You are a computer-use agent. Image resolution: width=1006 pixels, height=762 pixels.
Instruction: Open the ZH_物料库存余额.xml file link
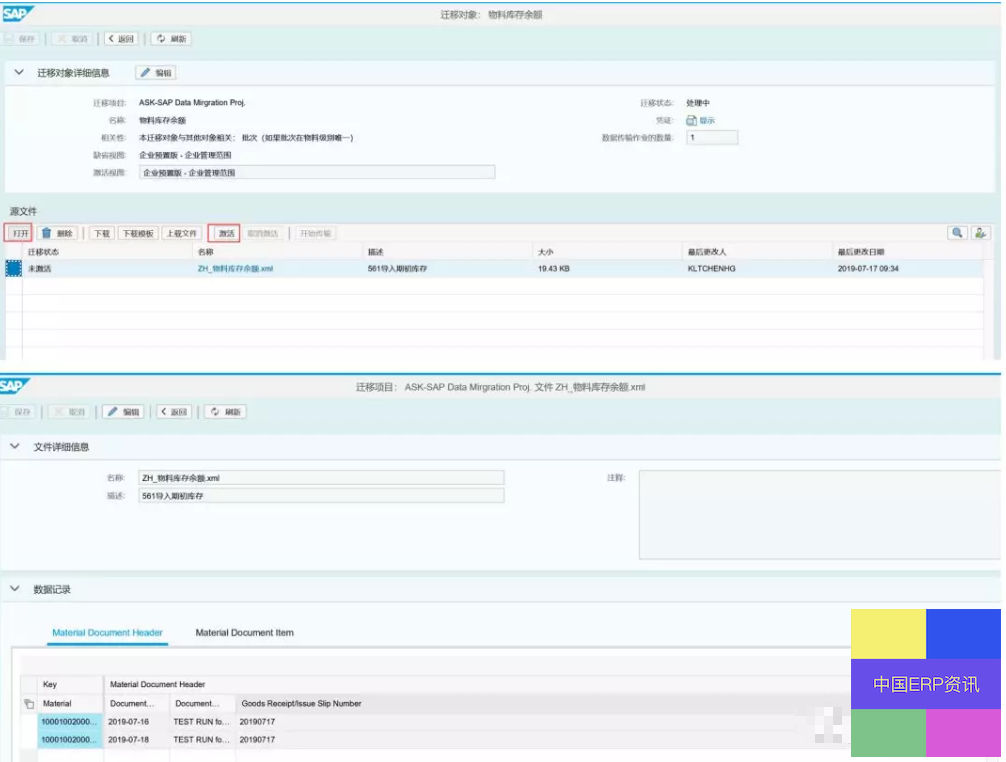pyautogui.click(x=235, y=268)
